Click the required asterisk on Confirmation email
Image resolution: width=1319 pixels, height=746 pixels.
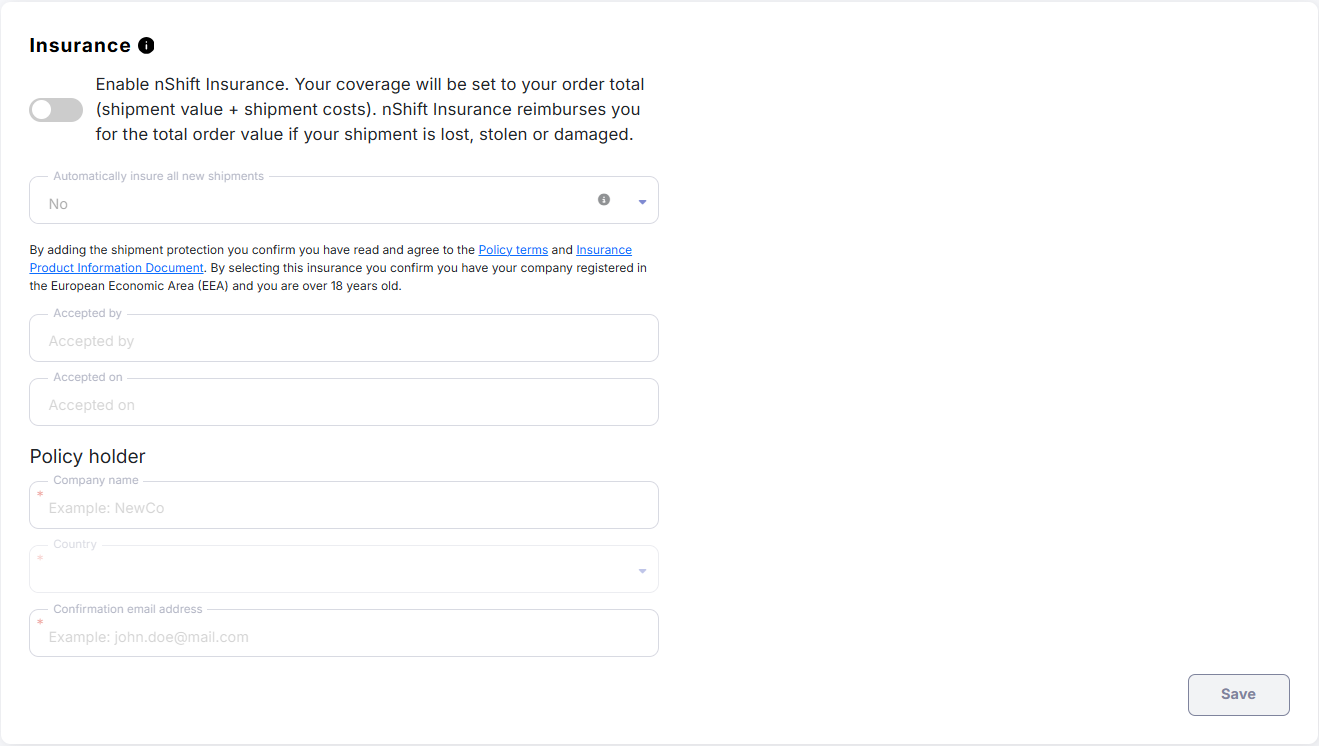(41, 622)
